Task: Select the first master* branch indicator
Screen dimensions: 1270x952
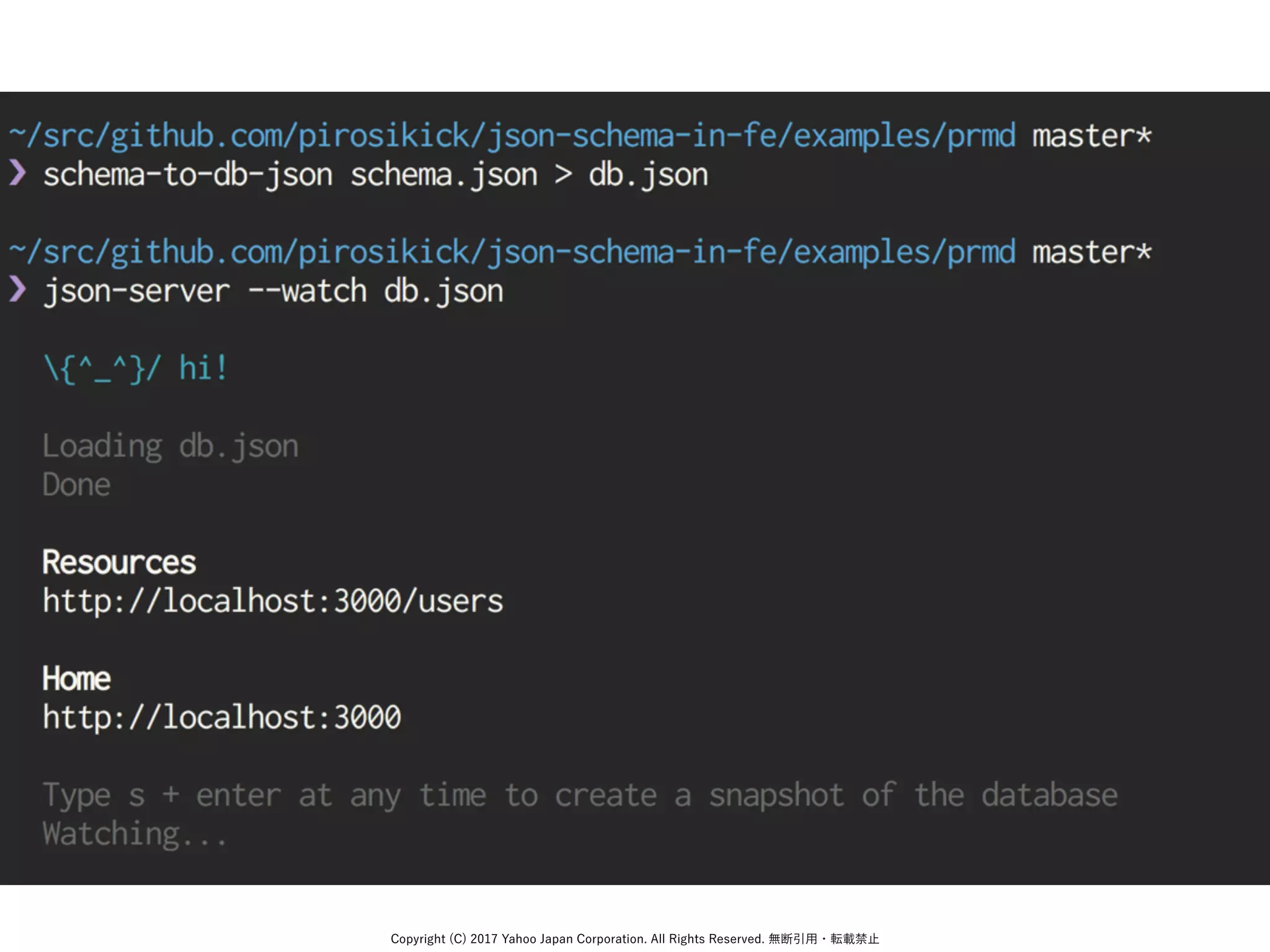Action: 1091,136
